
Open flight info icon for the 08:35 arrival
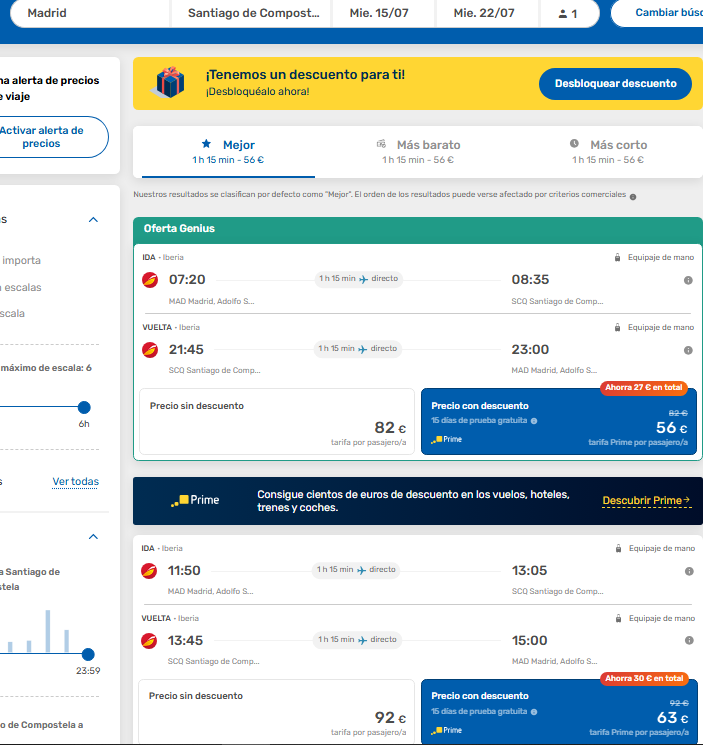(x=688, y=280)
